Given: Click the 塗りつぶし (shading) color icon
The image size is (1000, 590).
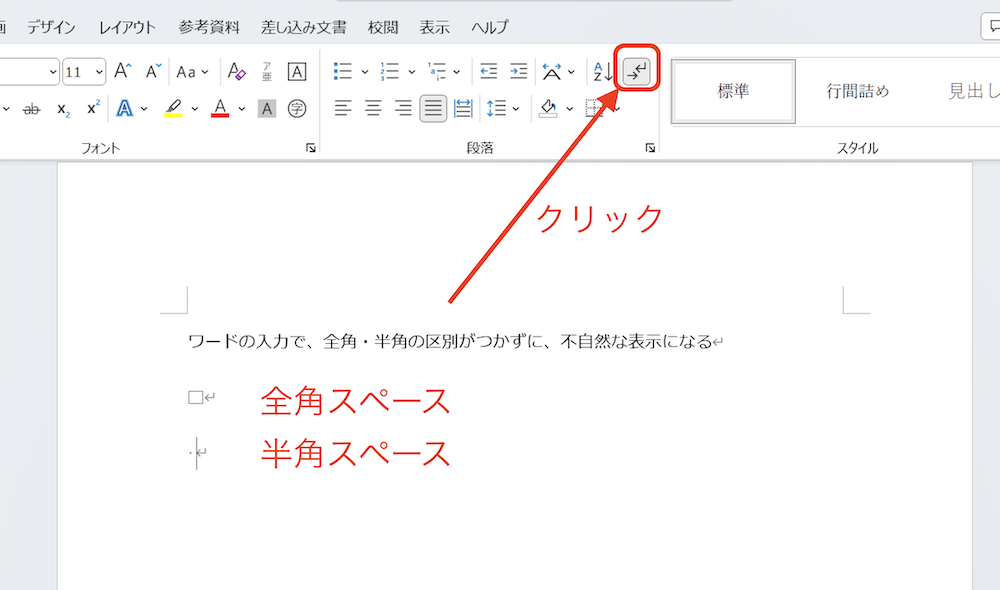Looking at the screenshot, I should (x=549, y=107).
